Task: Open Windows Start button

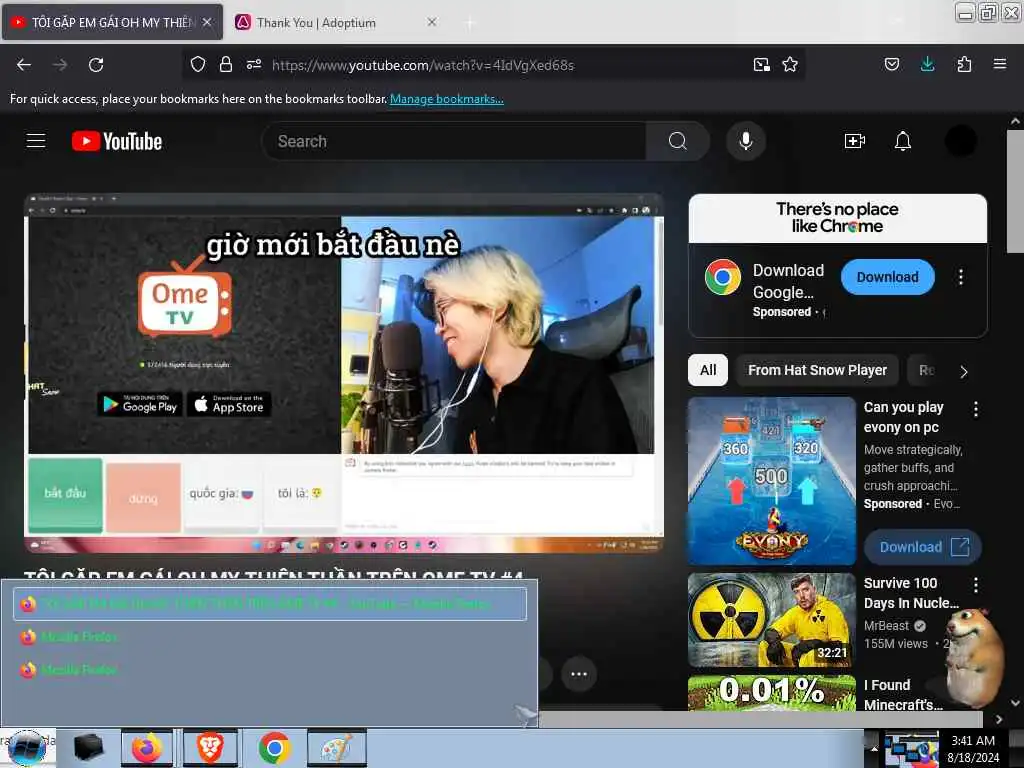Action: 26,748
